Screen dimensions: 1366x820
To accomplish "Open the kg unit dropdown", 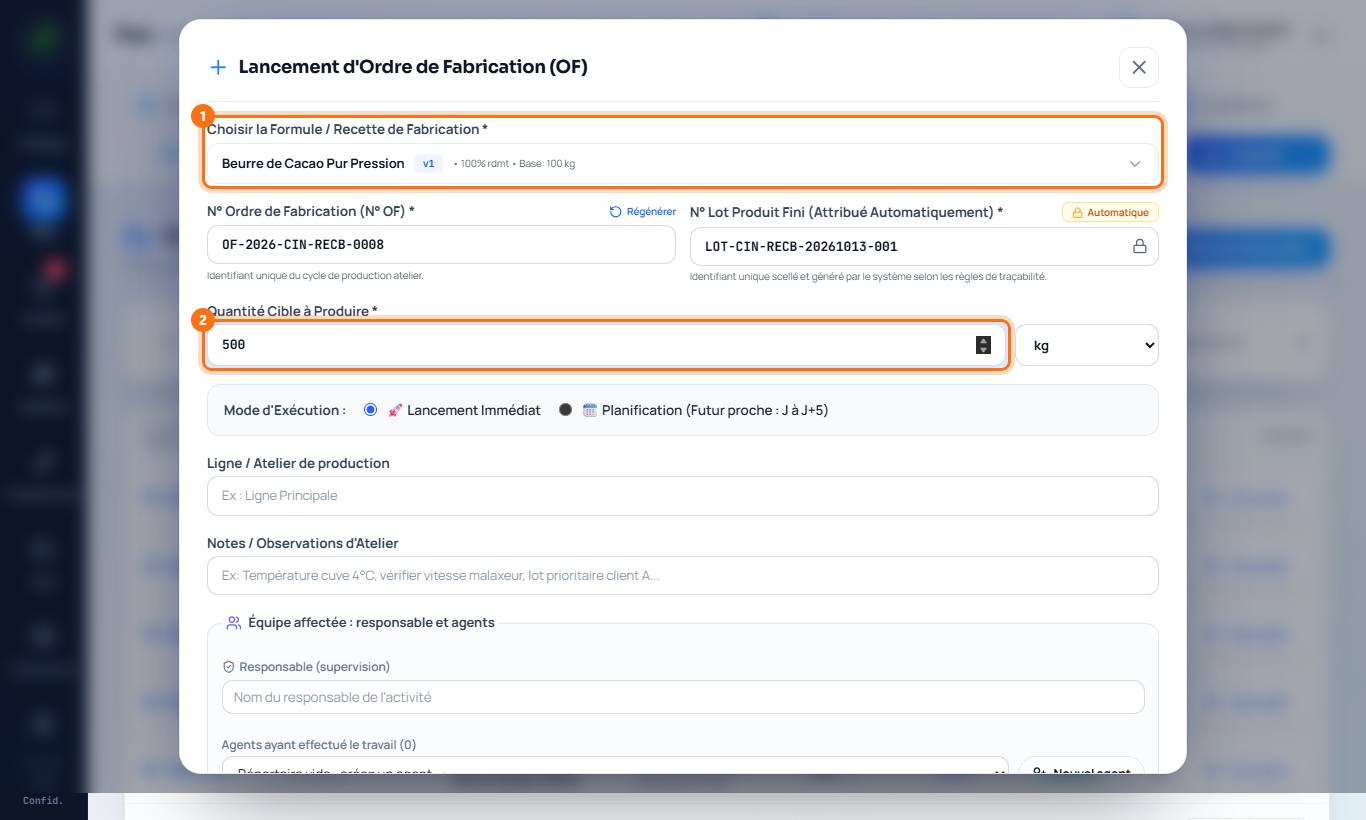I will [x=1087, y=345].
